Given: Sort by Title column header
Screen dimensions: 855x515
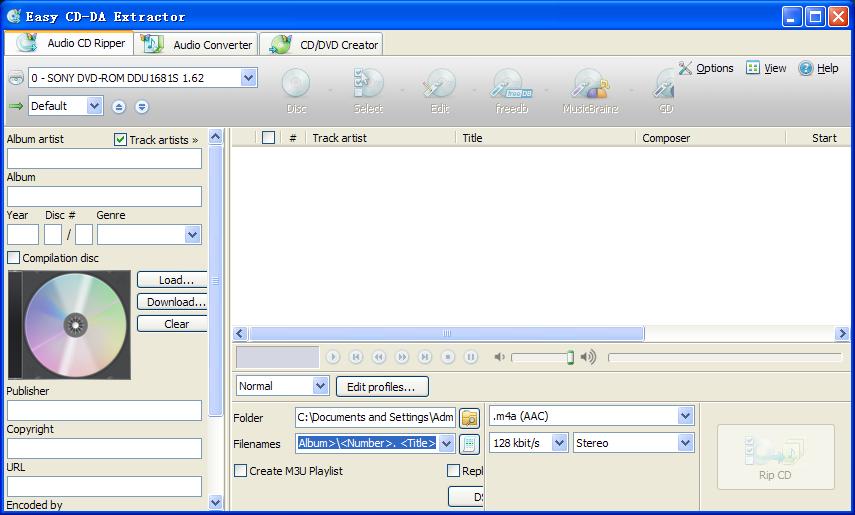Looking at the screenshot, I should point(545,138).
